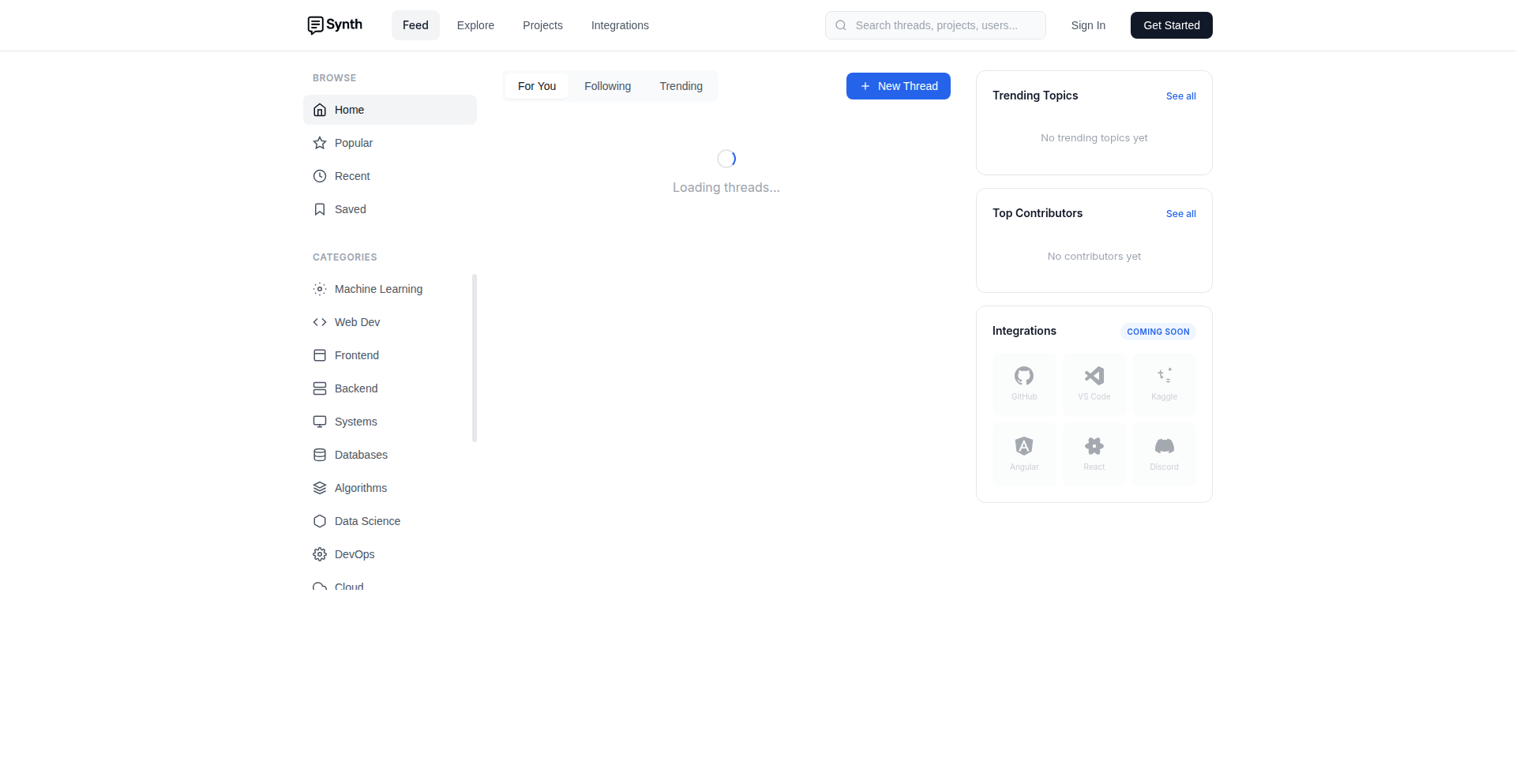This screenshot has height=784, width=1516.
Task: Click the DevOps gear icon
Action: (x=320, y=554)
